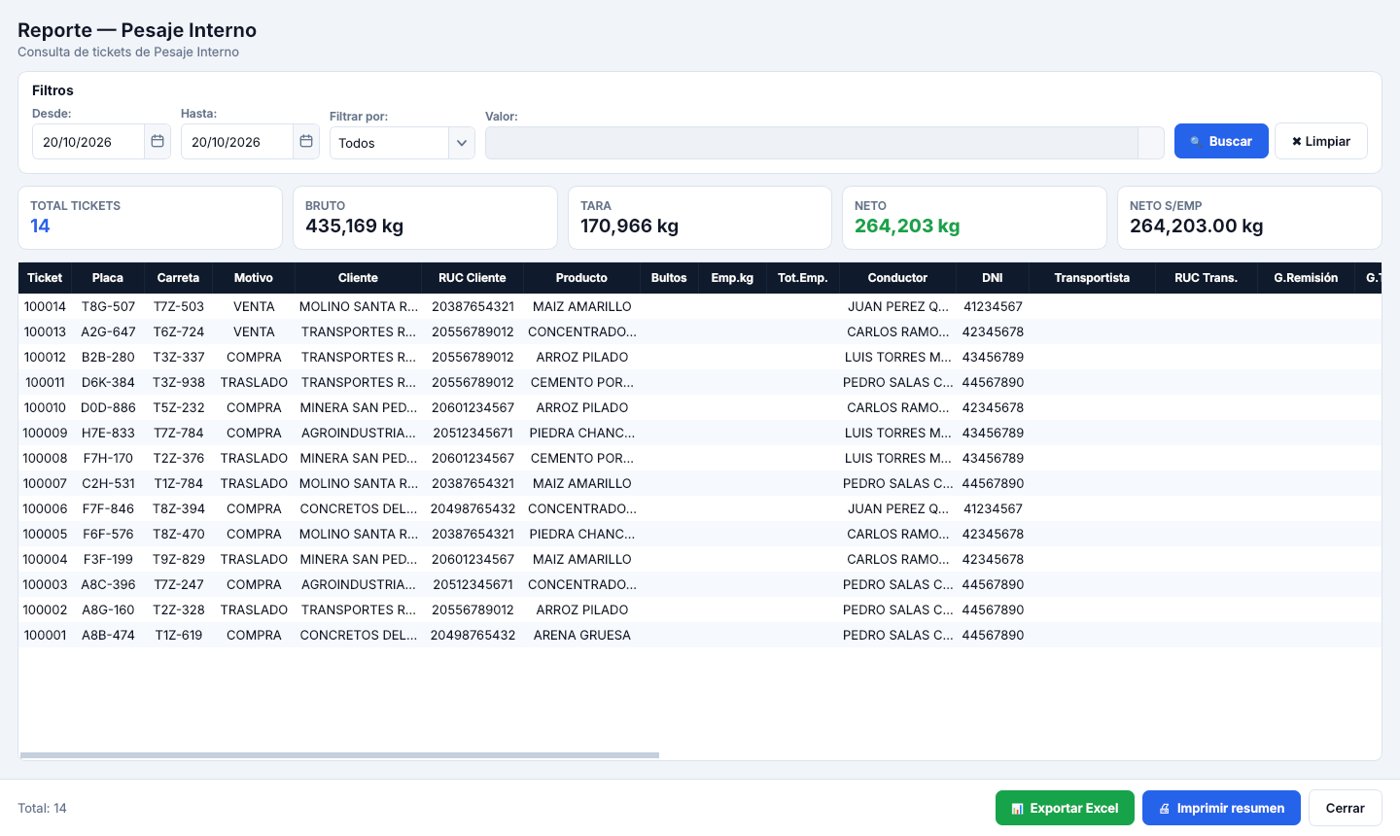Image resolution: width=1400 pixels, height=836 pixels.
Task: Click the TARA total 170,966 kg
Action: 629,226
